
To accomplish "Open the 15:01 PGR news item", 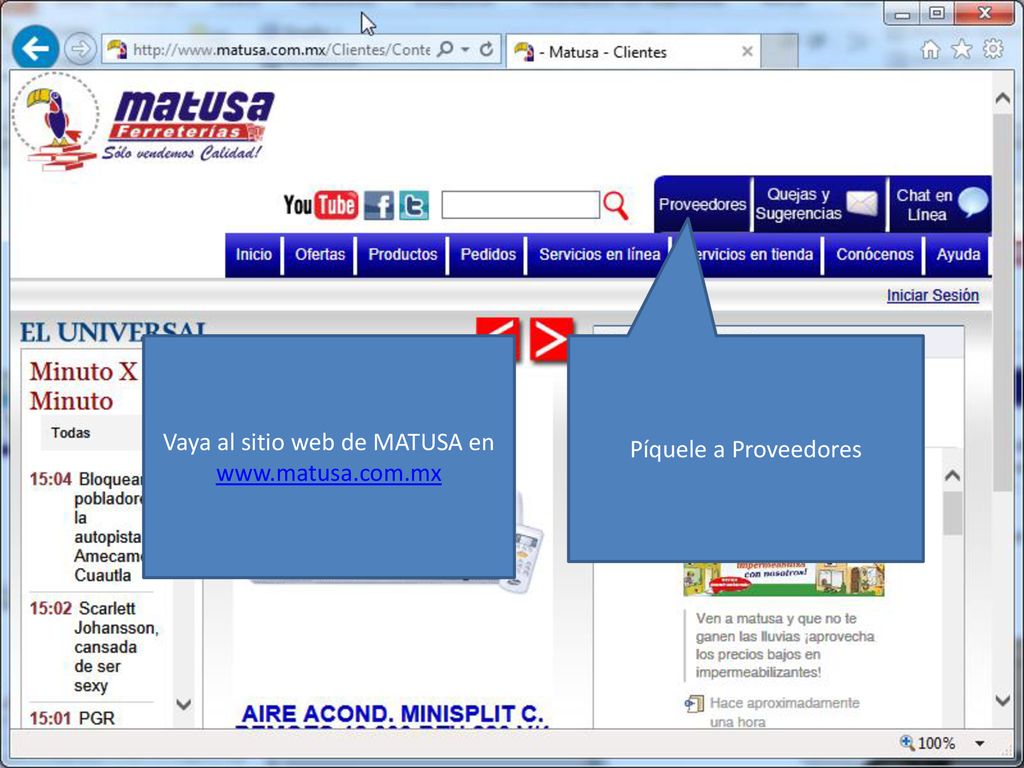I will click(72, 718).
